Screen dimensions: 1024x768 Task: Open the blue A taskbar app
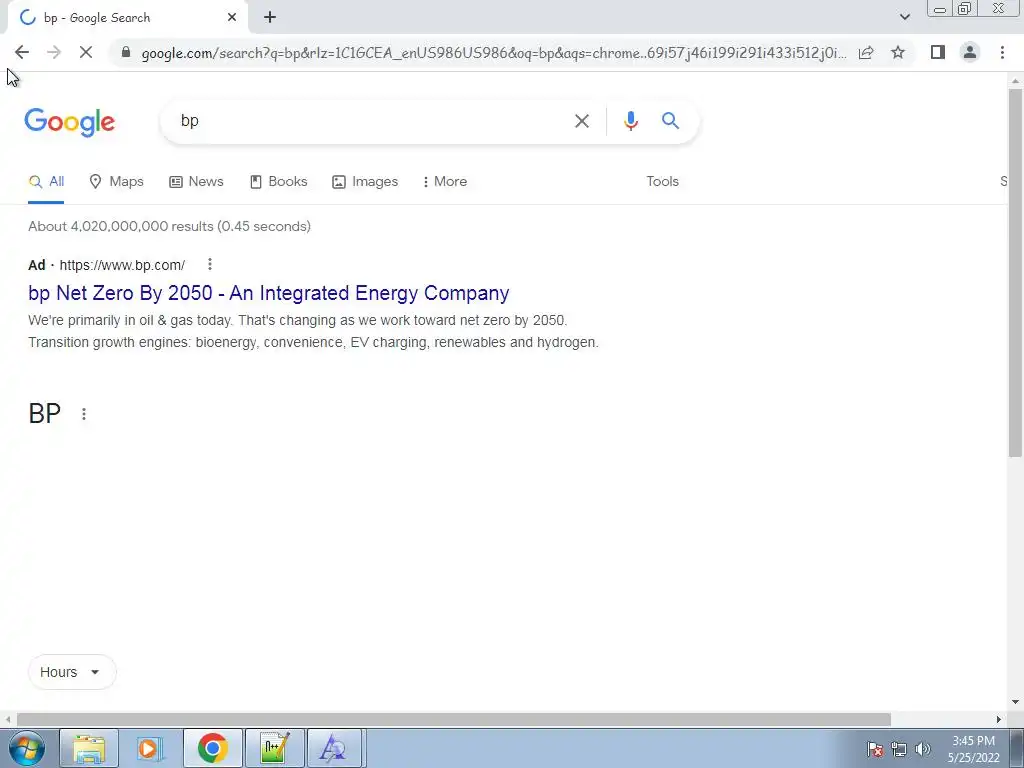click(x=333, y=748)
